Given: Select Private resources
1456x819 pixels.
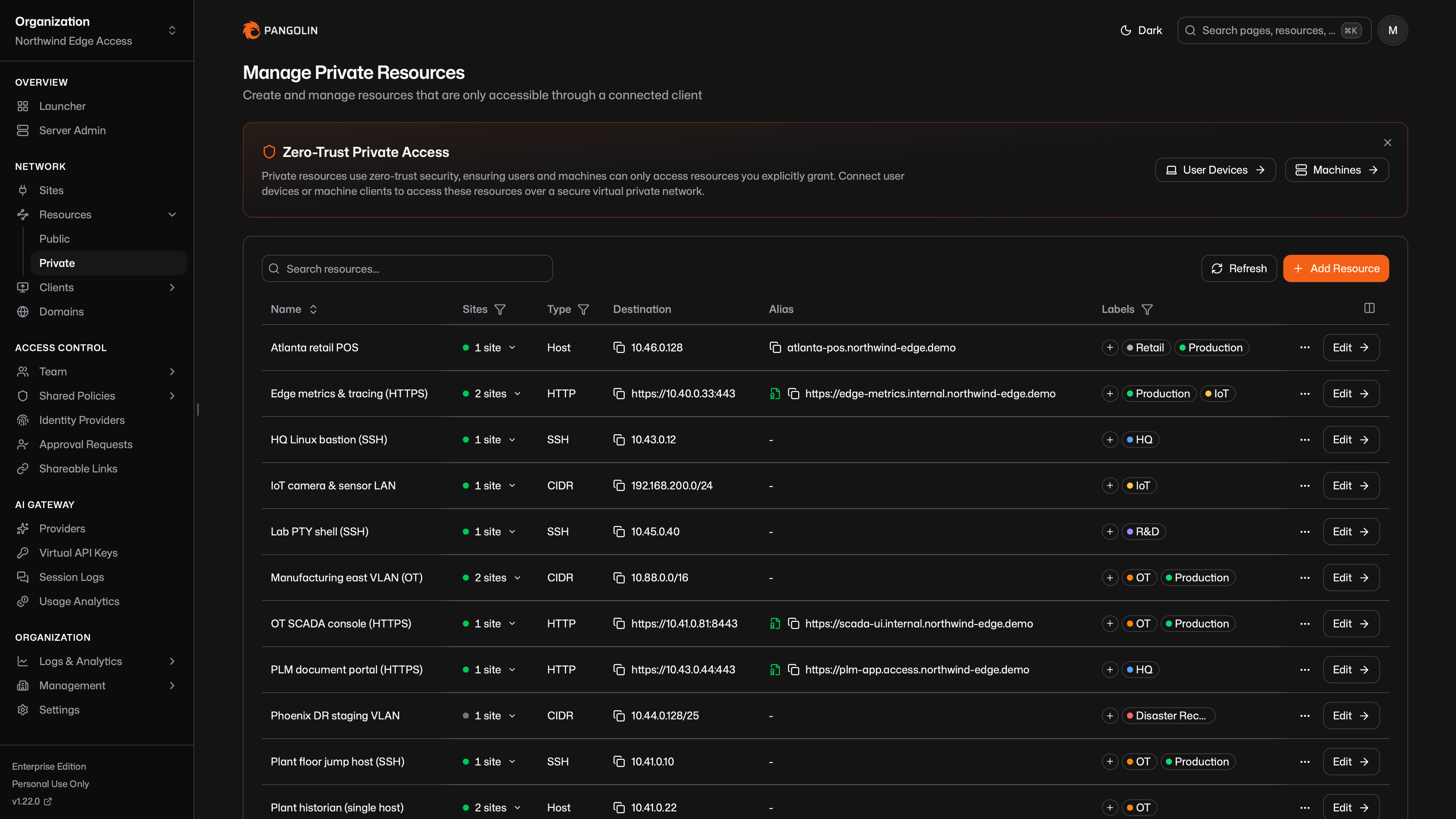Looking at the screenshot, I should tap(108, 263).
